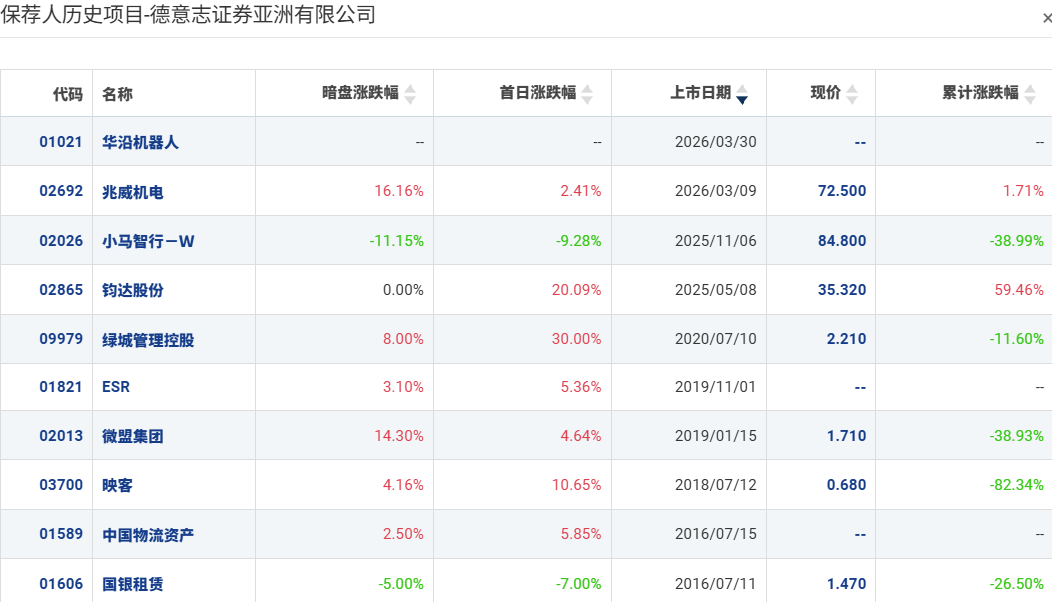Viewport: 1052px width, 602px height.
Task: Open stock ESR
Action: coord(116,387)
